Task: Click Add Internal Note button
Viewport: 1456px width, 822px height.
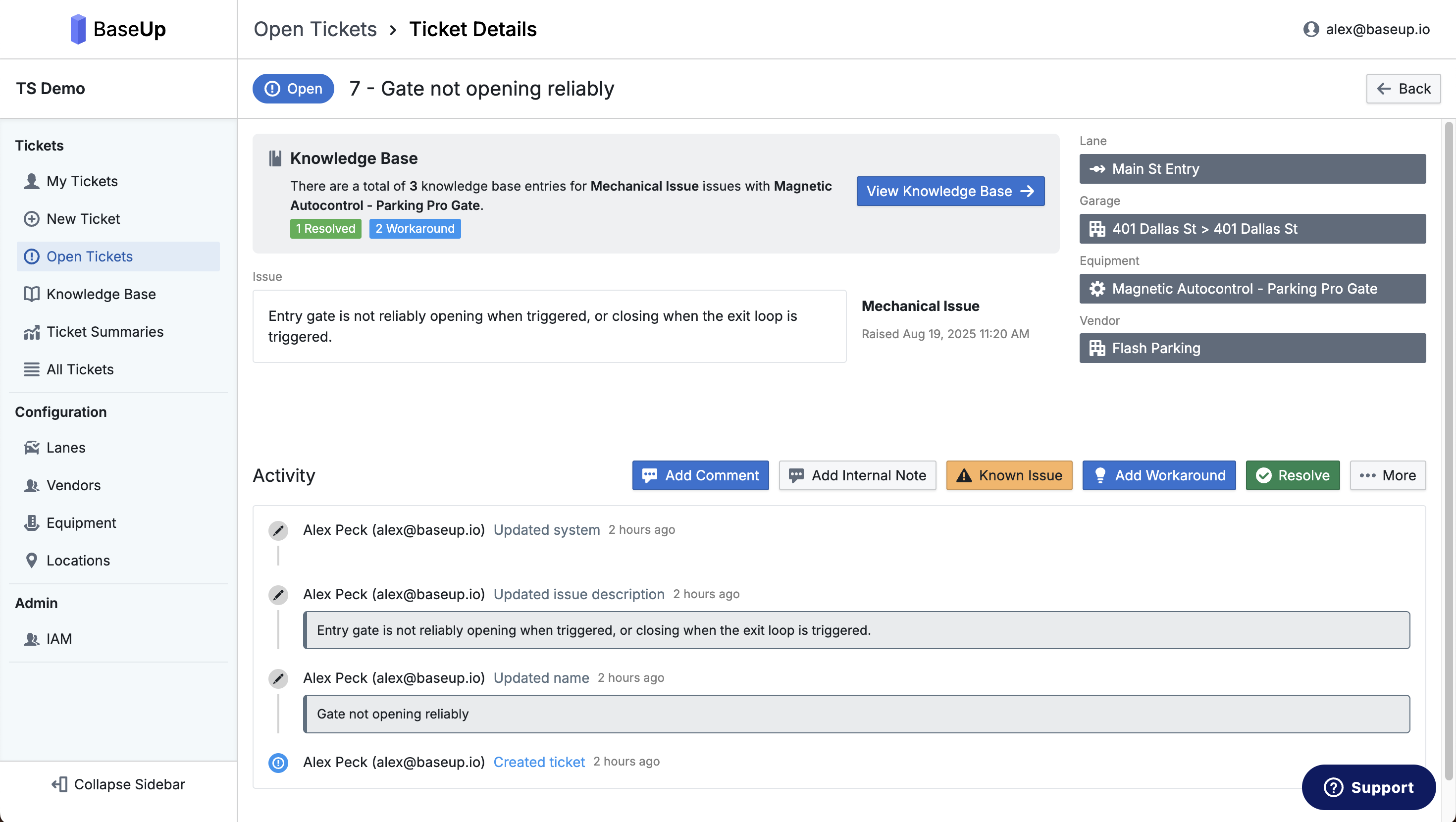Action: 857,475
